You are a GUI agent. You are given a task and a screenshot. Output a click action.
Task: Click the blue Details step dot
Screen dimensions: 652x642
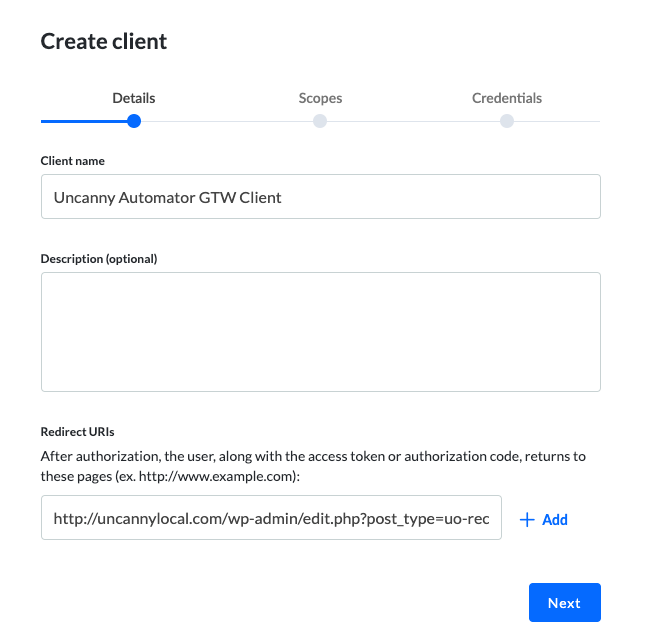[x=134, y=121]
